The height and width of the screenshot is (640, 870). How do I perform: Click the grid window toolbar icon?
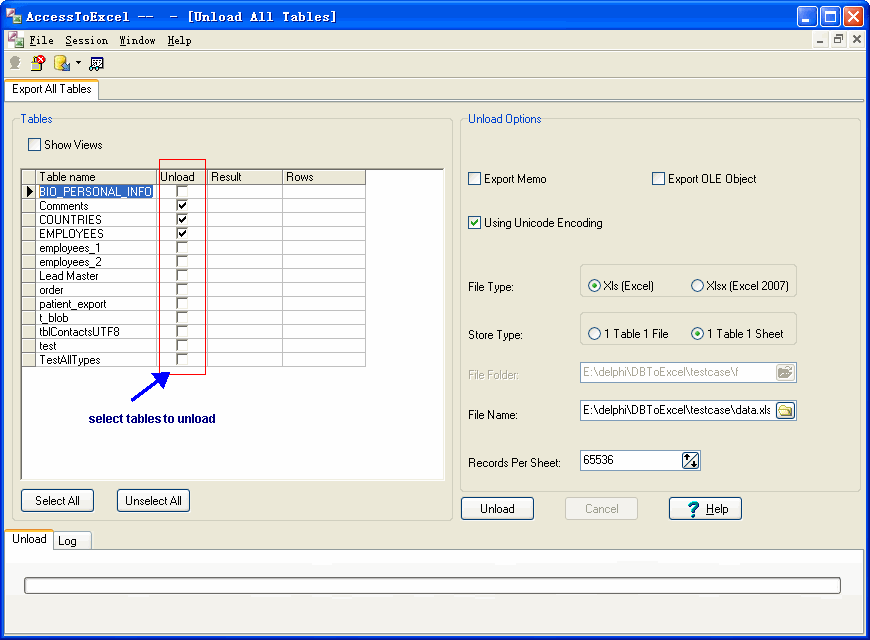(x=97, y=64)
